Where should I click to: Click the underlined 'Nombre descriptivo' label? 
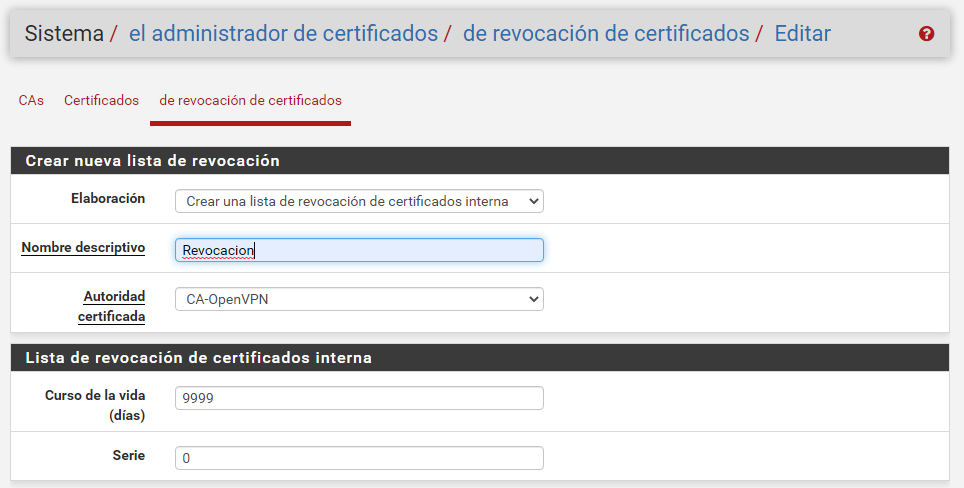pyautogui.click(x=83, y=248)
